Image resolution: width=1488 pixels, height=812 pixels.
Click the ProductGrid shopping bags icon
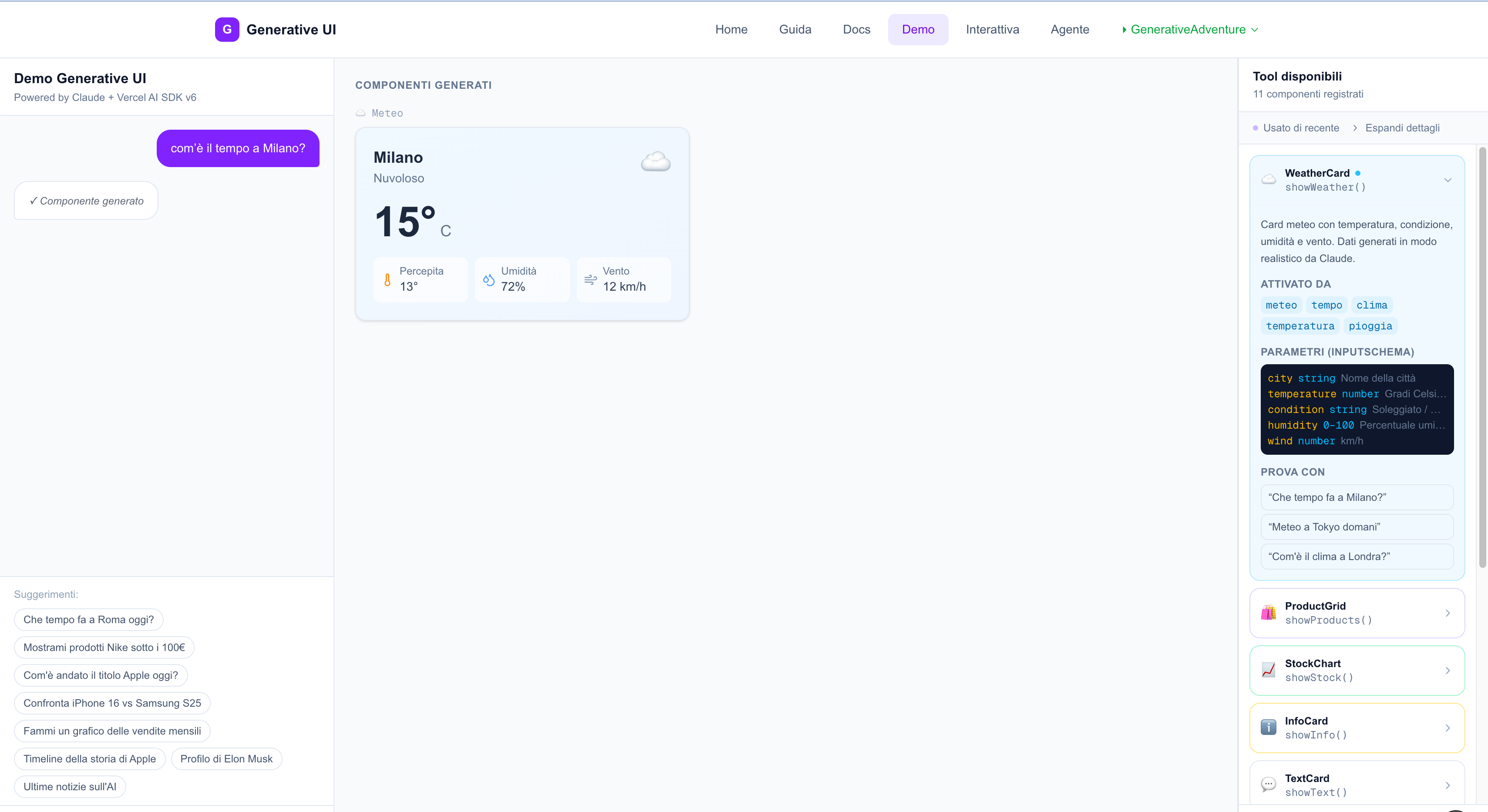(1269, 612)
